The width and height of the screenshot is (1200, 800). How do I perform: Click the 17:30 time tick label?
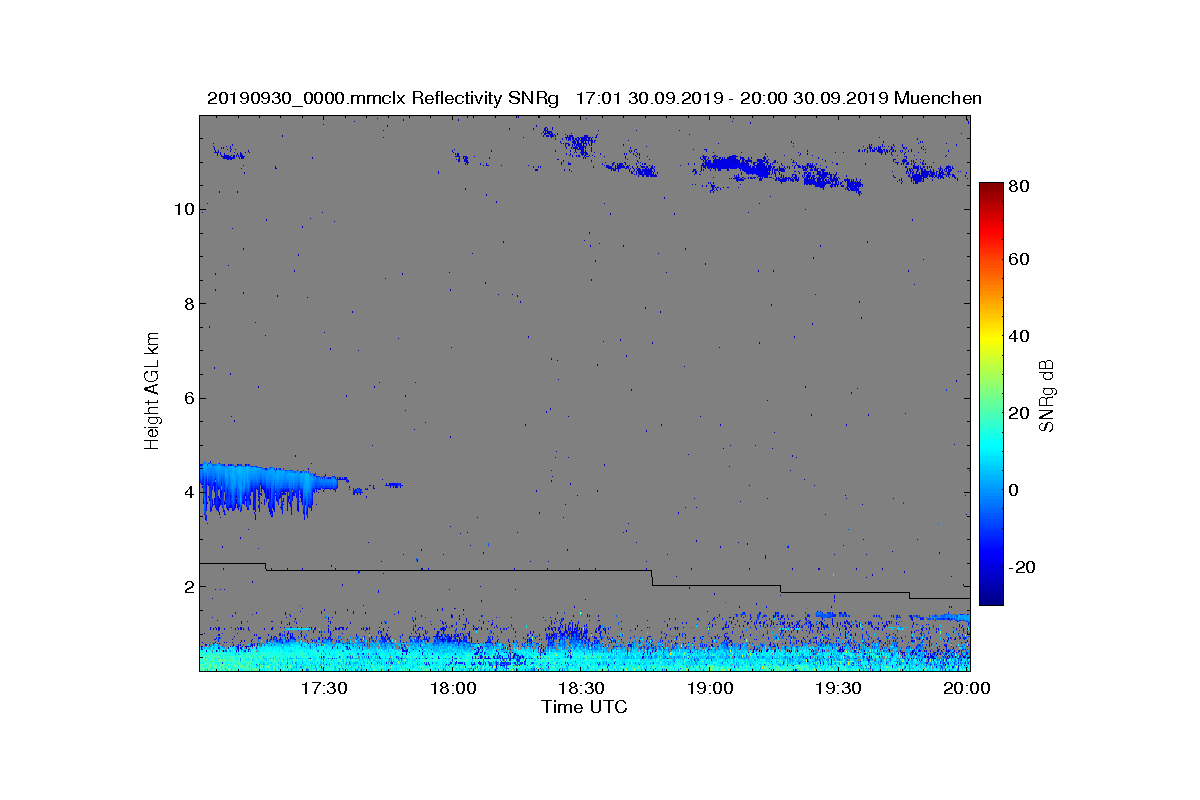[x=324, y=688]
